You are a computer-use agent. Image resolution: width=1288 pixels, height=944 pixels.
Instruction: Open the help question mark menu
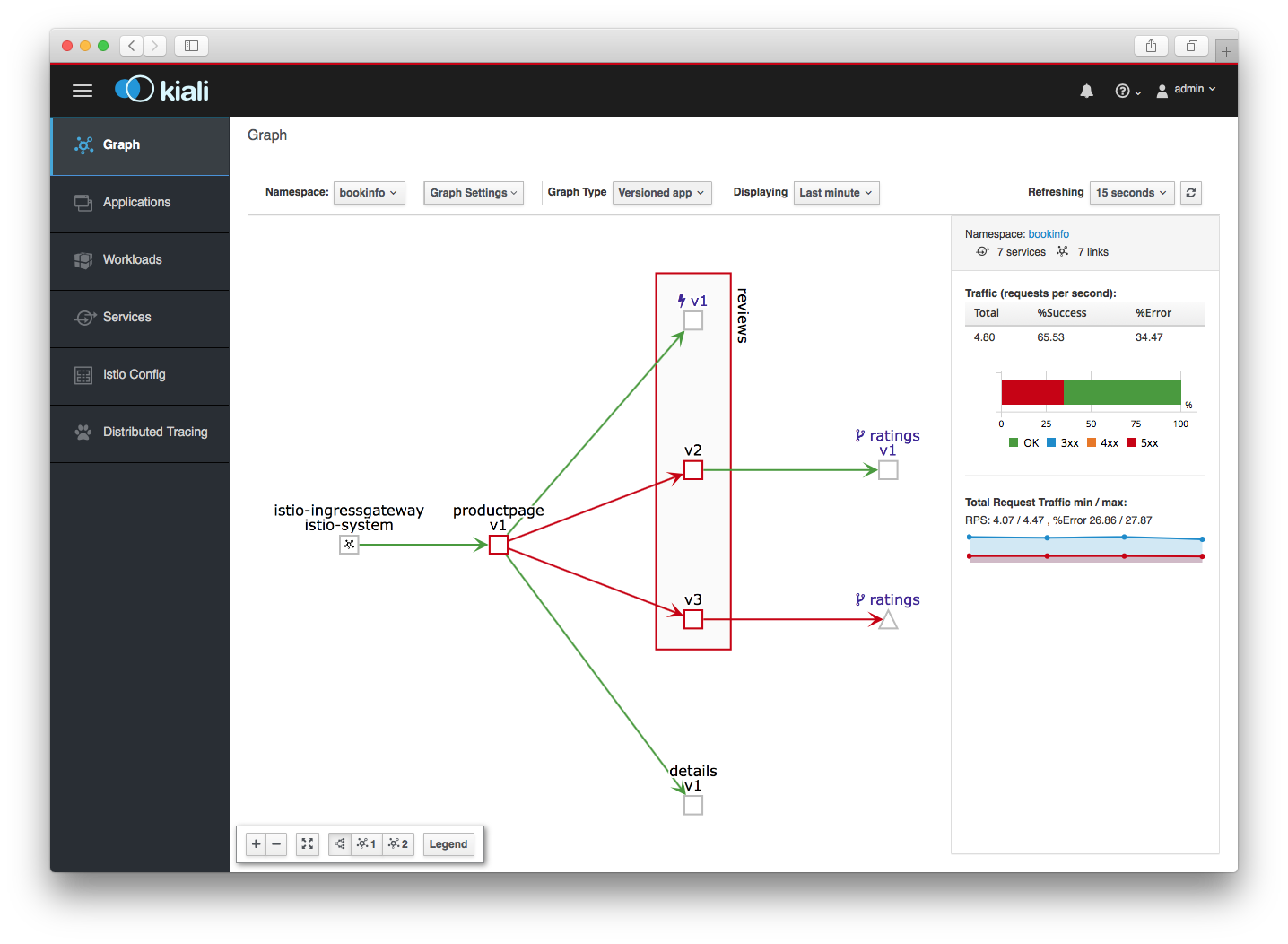click(x=1127, y=91)
